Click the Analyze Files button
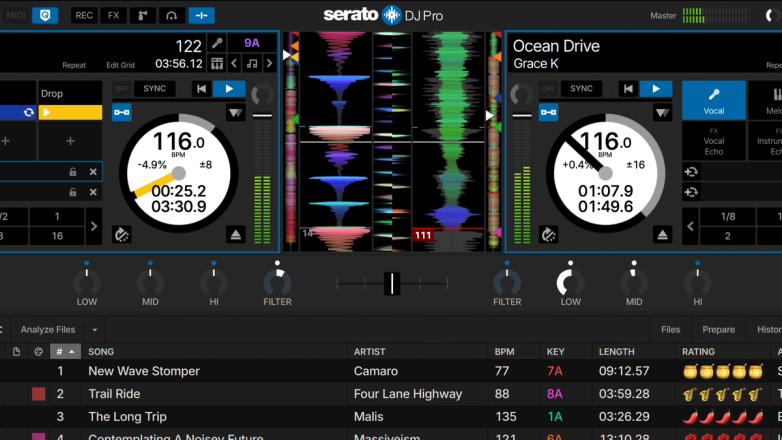The height and width of the screenshot is (440, 782). tap(48, 330)
